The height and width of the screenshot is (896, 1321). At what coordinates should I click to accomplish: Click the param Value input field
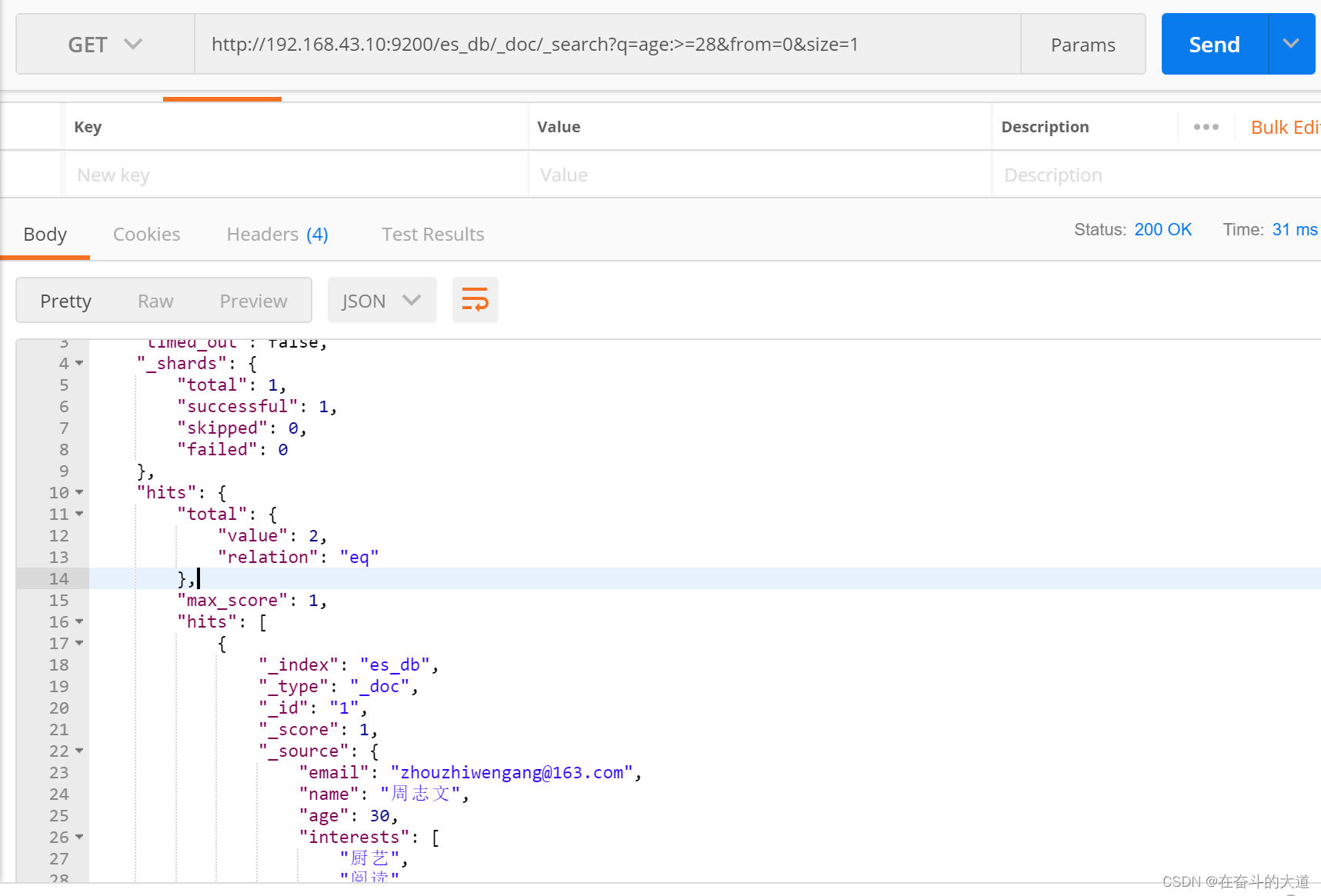coord(759,175)
